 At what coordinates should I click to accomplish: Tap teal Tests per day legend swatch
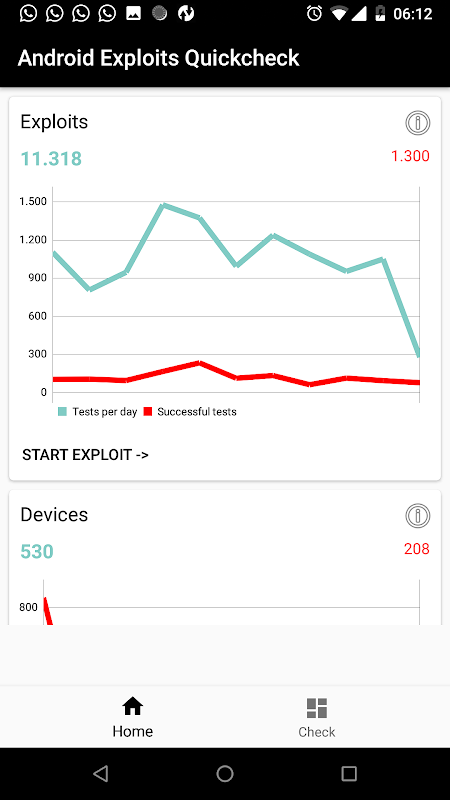coord(62,412)
